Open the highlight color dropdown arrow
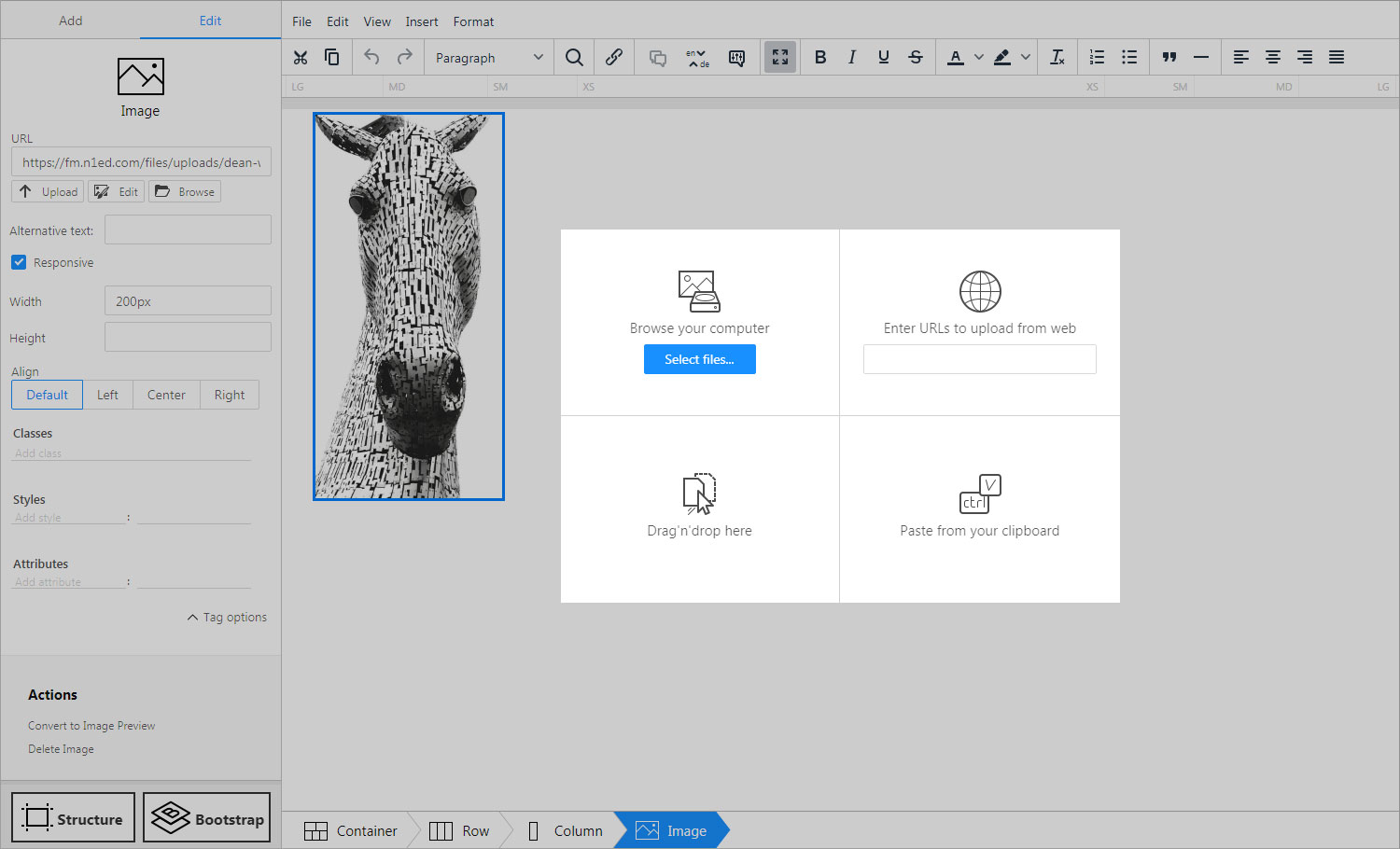The image size is (1400, 849). tap(1026, 58)
